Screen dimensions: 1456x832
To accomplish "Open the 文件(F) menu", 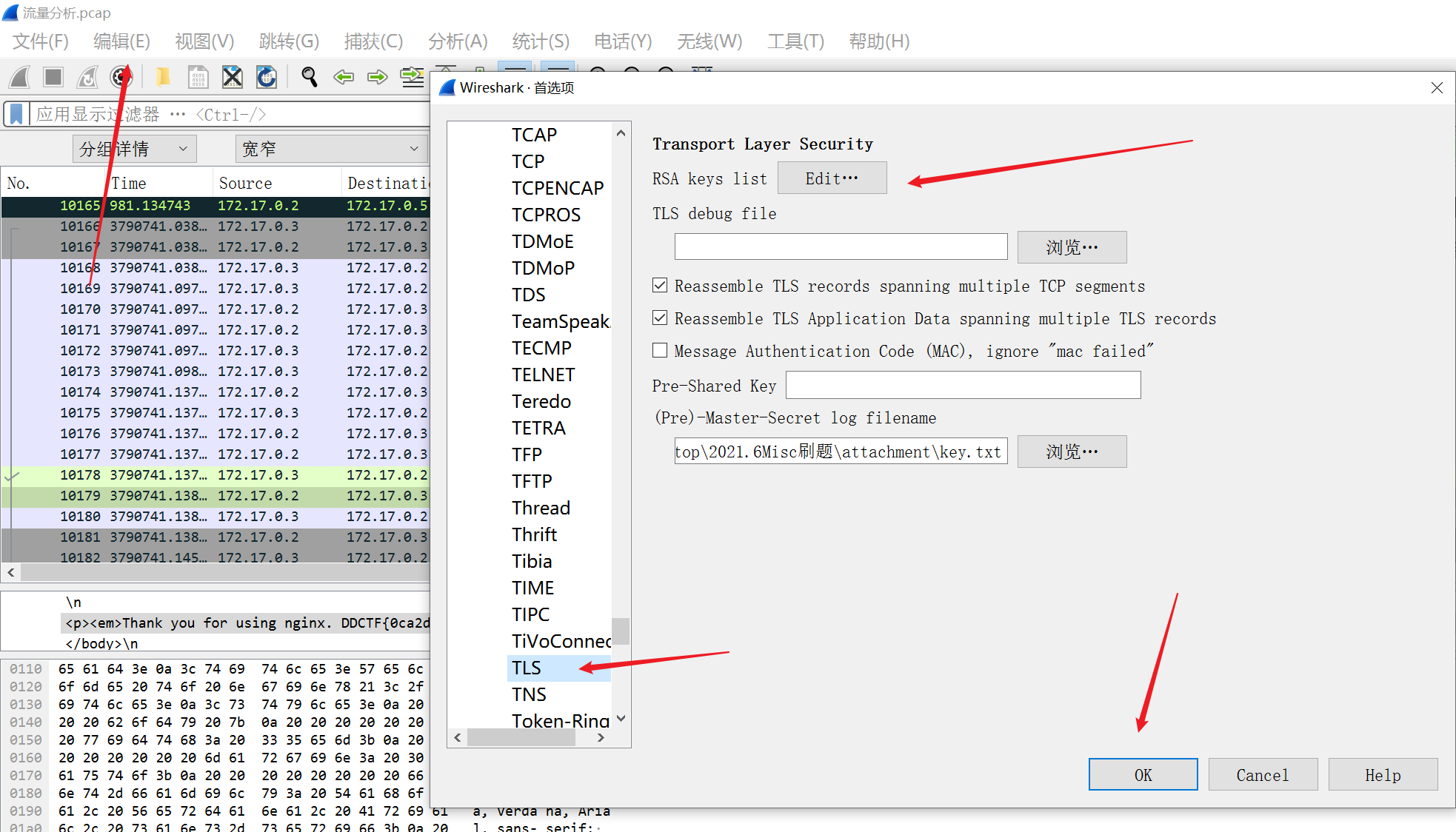I will click(x=41, y=41).
